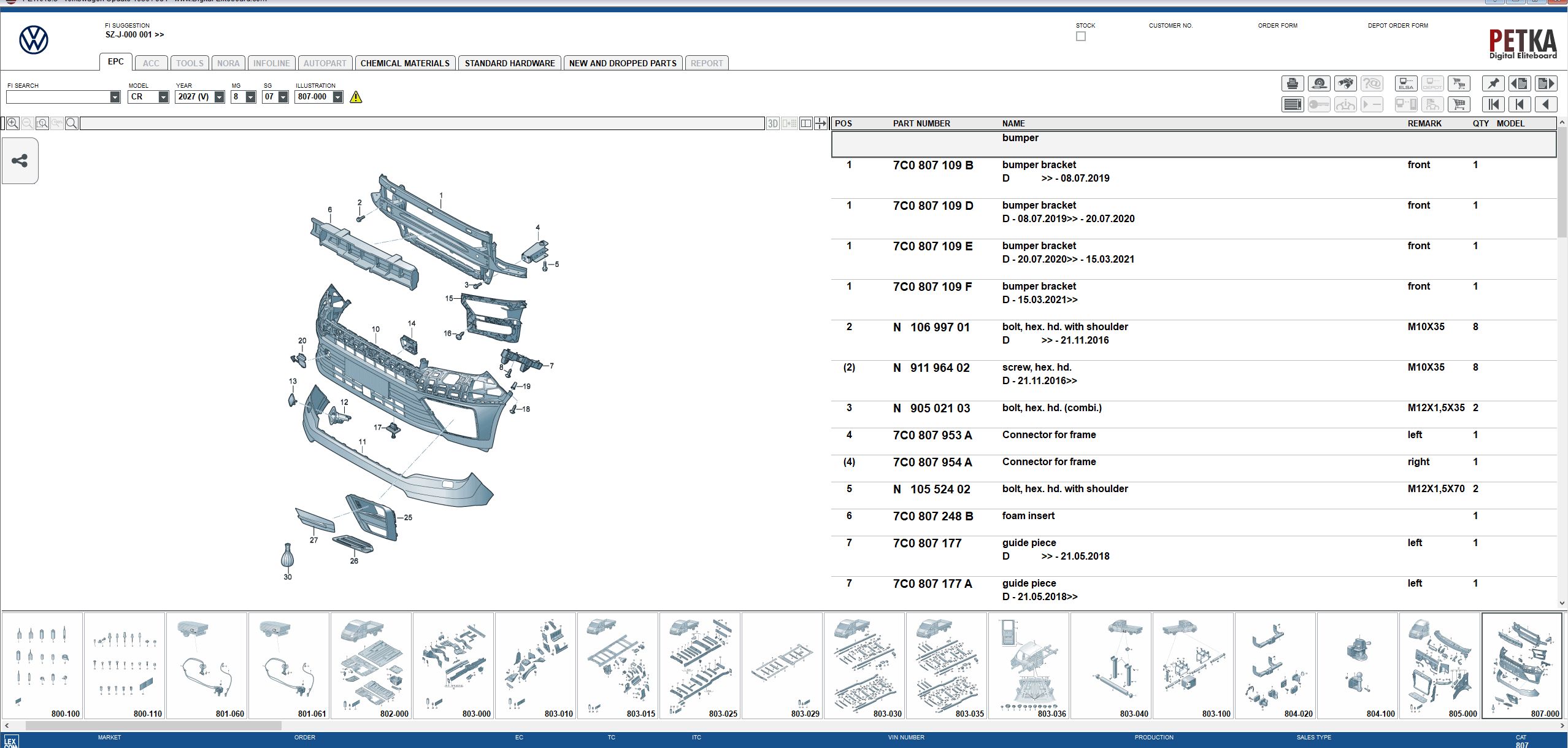Viewport: 1568px width, 748px height.
Task: Select thumbnail 804-100
Action: 1358,666
